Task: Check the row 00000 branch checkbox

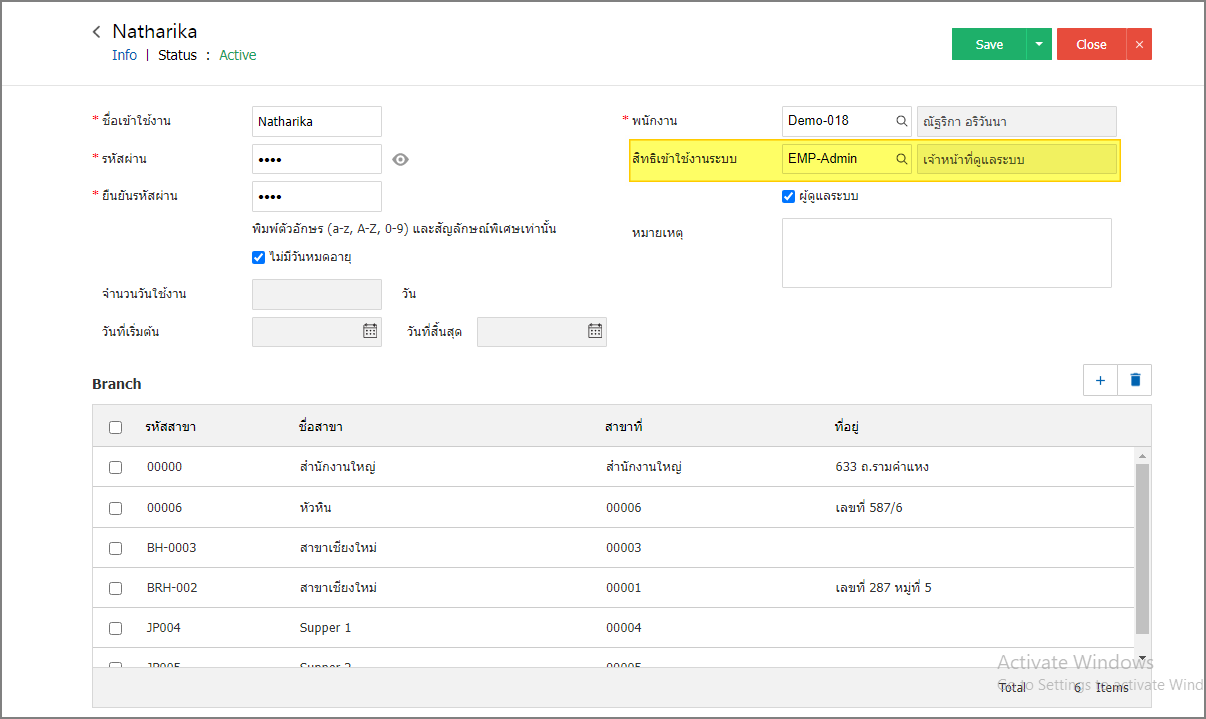Action: click(x=115, y=467)
